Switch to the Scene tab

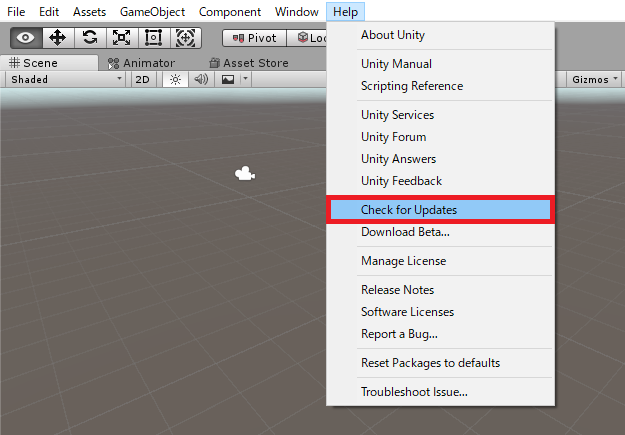(49, 63)
